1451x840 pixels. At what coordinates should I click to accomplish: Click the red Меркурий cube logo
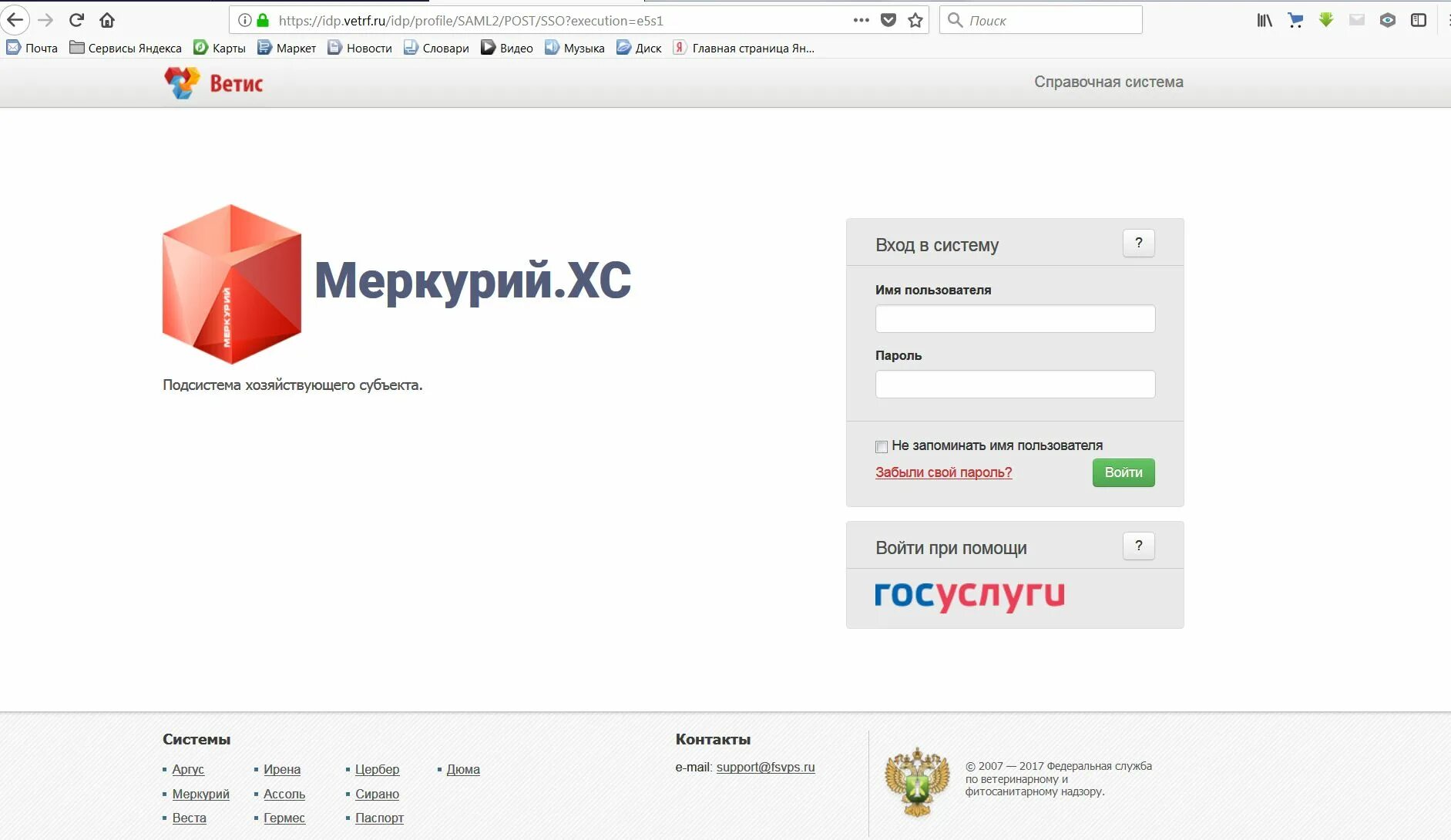pyautogui.click(x=232, y=284)
